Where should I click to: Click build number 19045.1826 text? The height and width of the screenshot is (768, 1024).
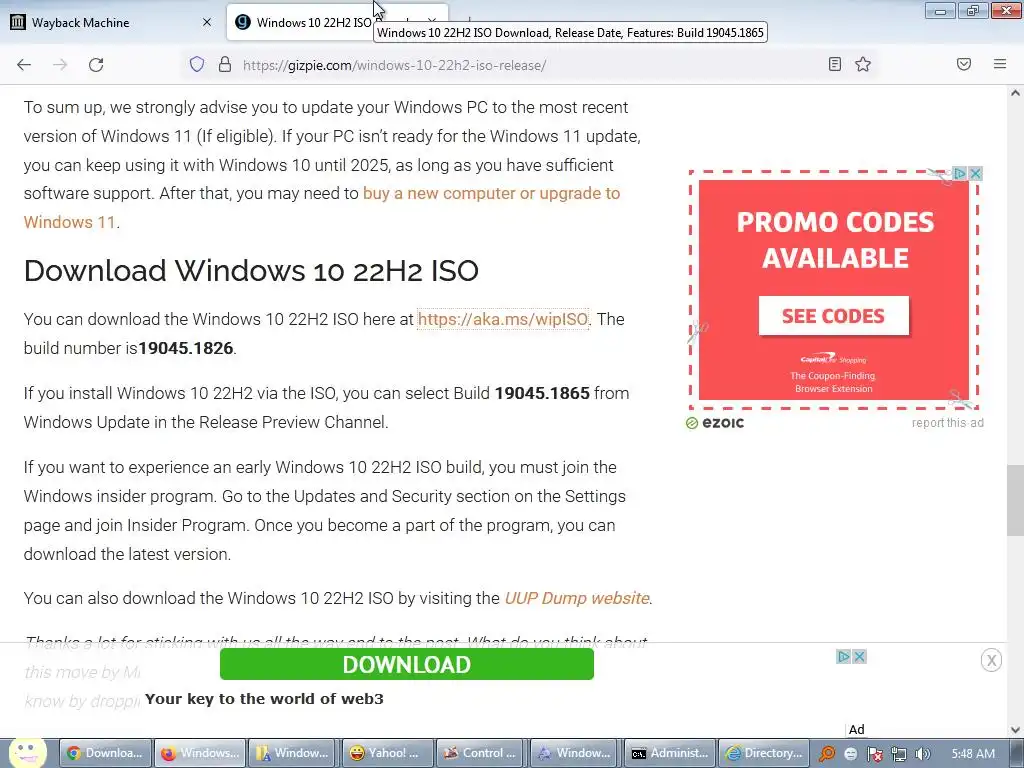click(x=185, y=348)
